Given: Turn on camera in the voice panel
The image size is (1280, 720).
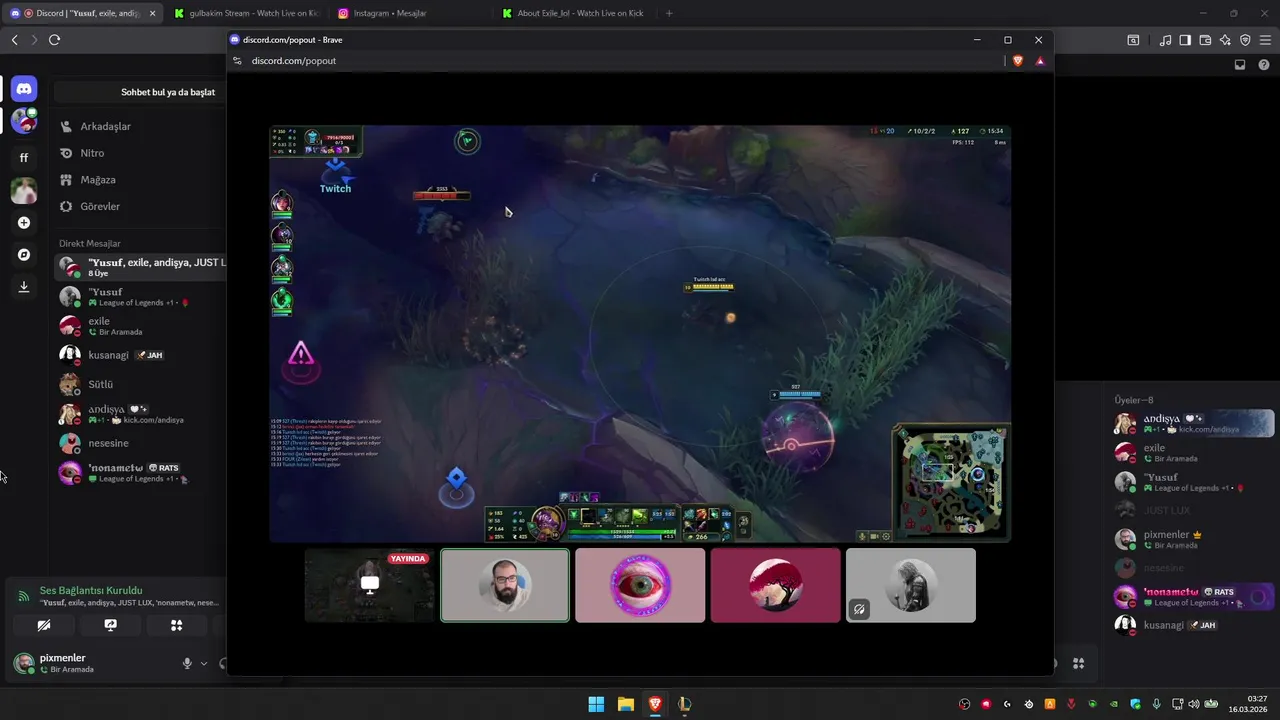Looking at the screenshot, I should click(43, 625).
